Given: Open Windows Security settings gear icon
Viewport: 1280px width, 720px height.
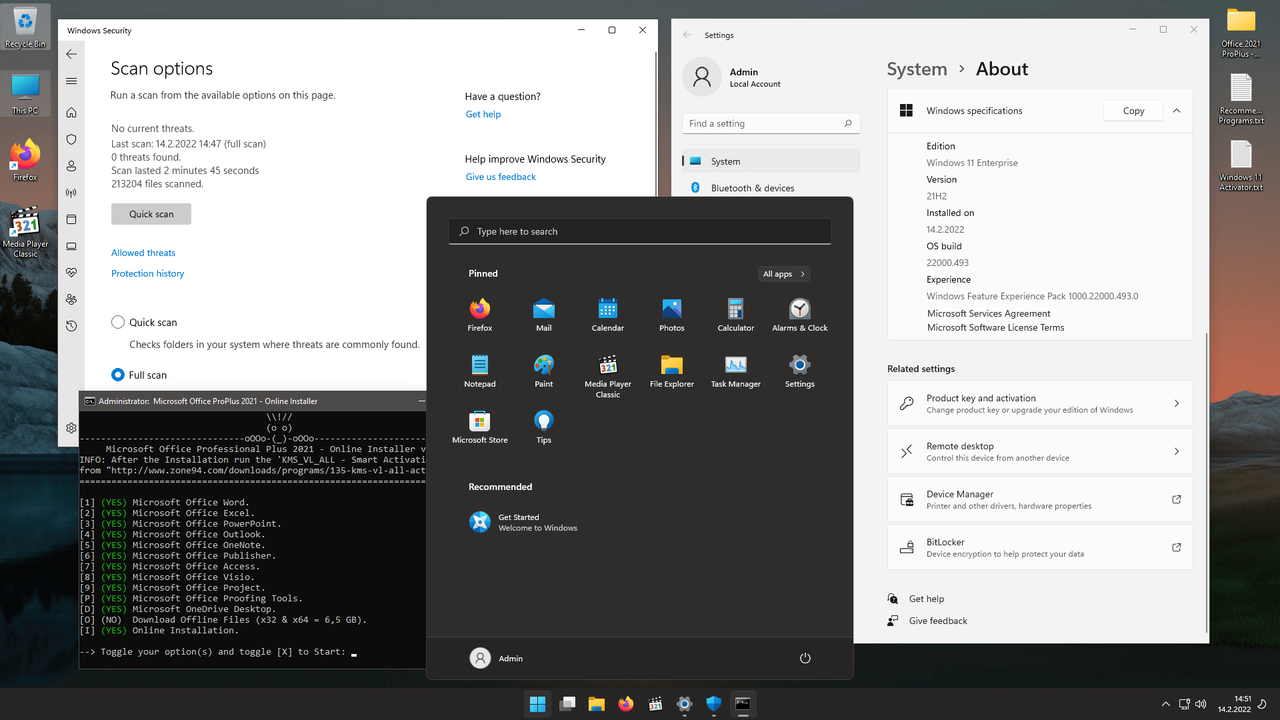Looking at the screenshot, I should pyautogui.click(x=71, y=428).
